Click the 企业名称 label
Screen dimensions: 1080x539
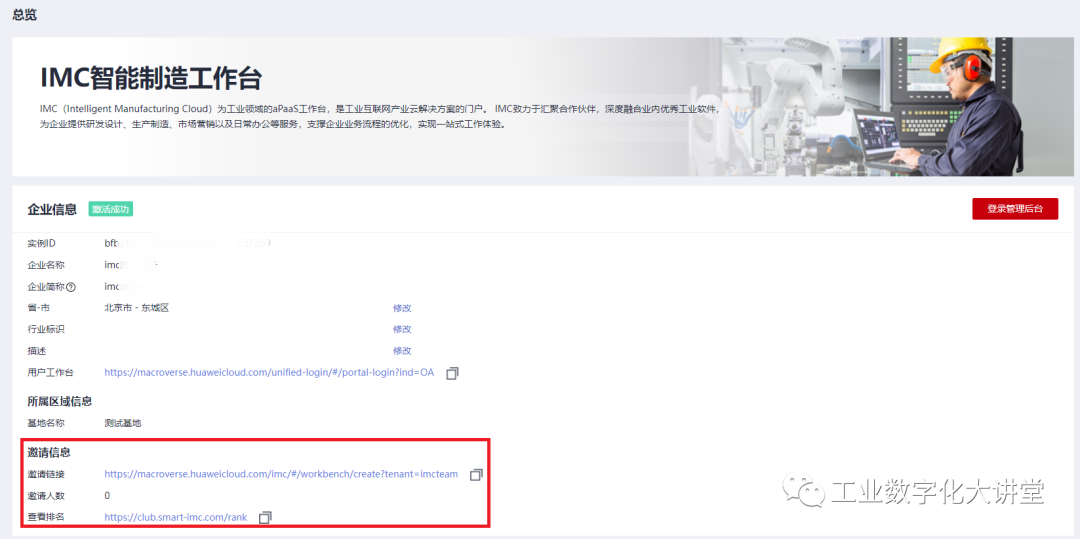point(45,265)
